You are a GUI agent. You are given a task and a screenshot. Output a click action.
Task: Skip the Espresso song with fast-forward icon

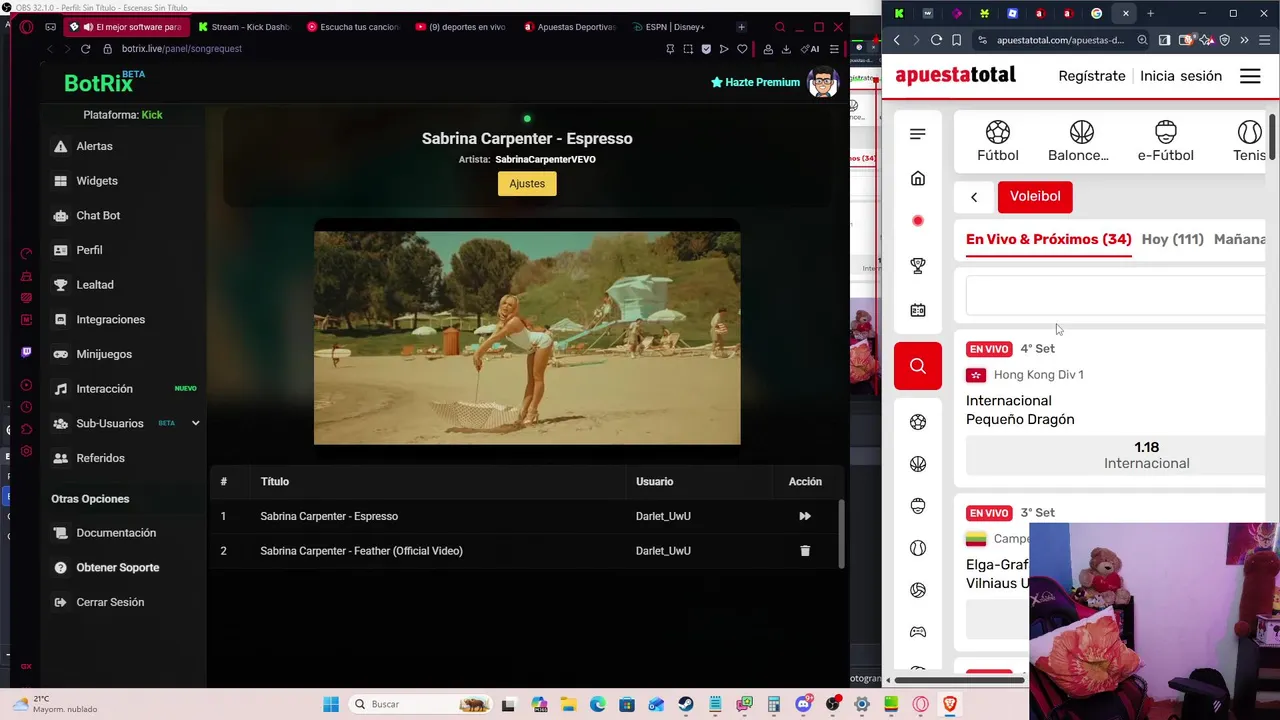(805, 516)
